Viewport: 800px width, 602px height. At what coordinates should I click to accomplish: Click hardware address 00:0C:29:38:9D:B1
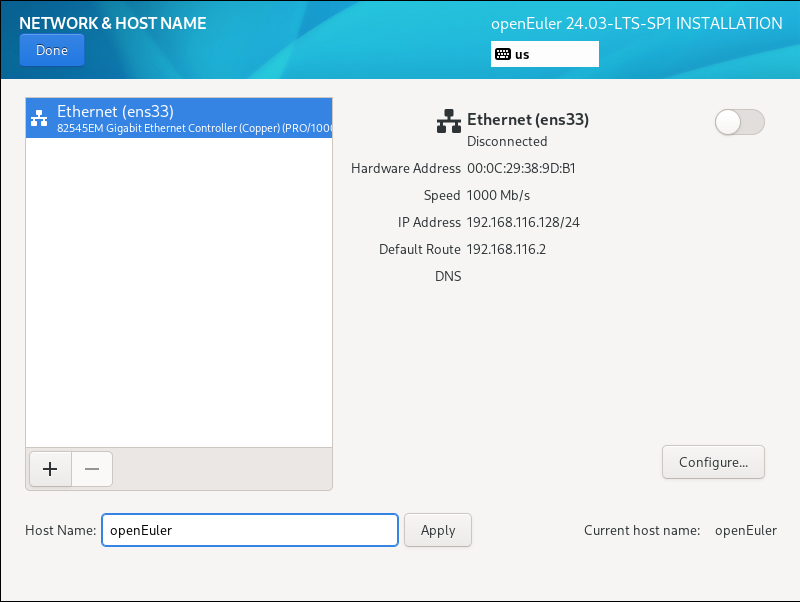pos(521,168)
